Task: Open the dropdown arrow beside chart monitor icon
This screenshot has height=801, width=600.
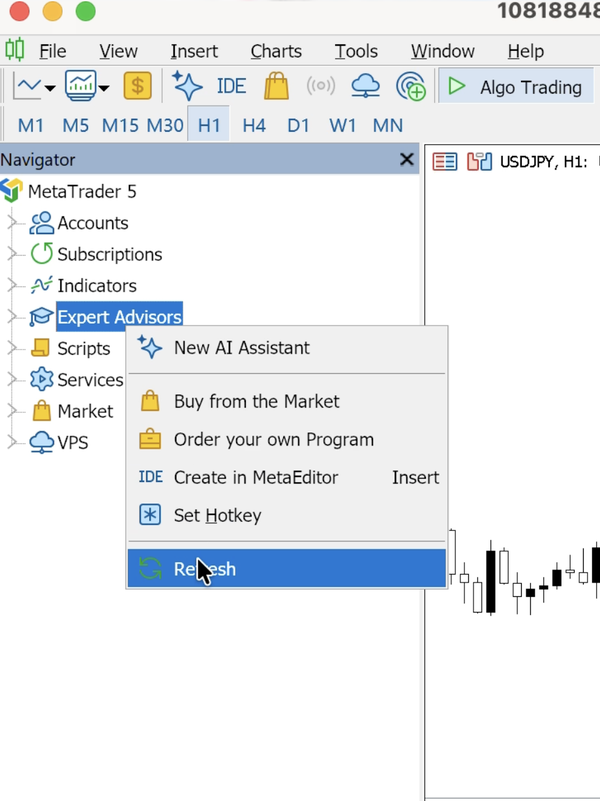Action: click(104, 88)
